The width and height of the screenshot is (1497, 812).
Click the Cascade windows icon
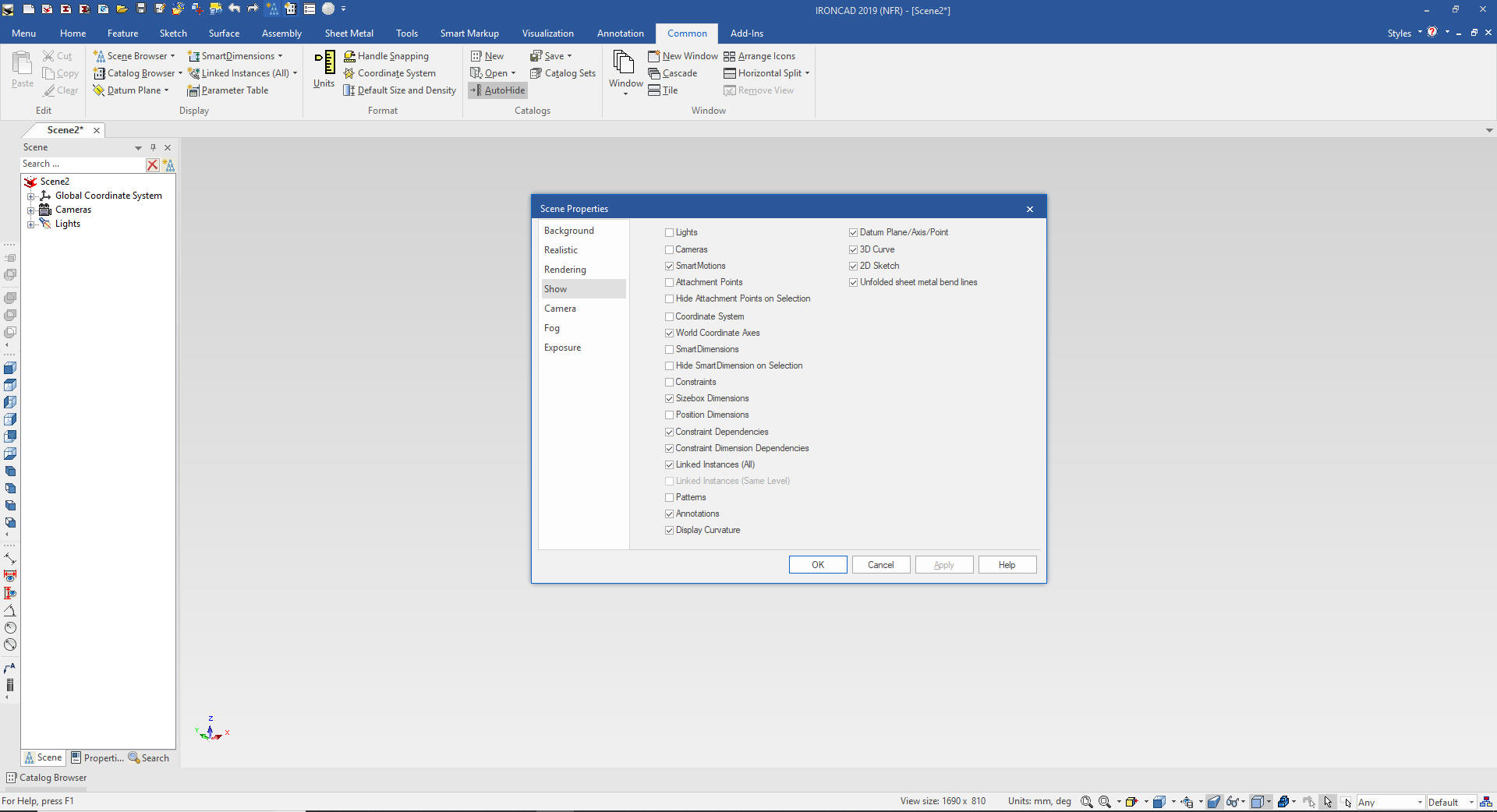pos(654,73)
